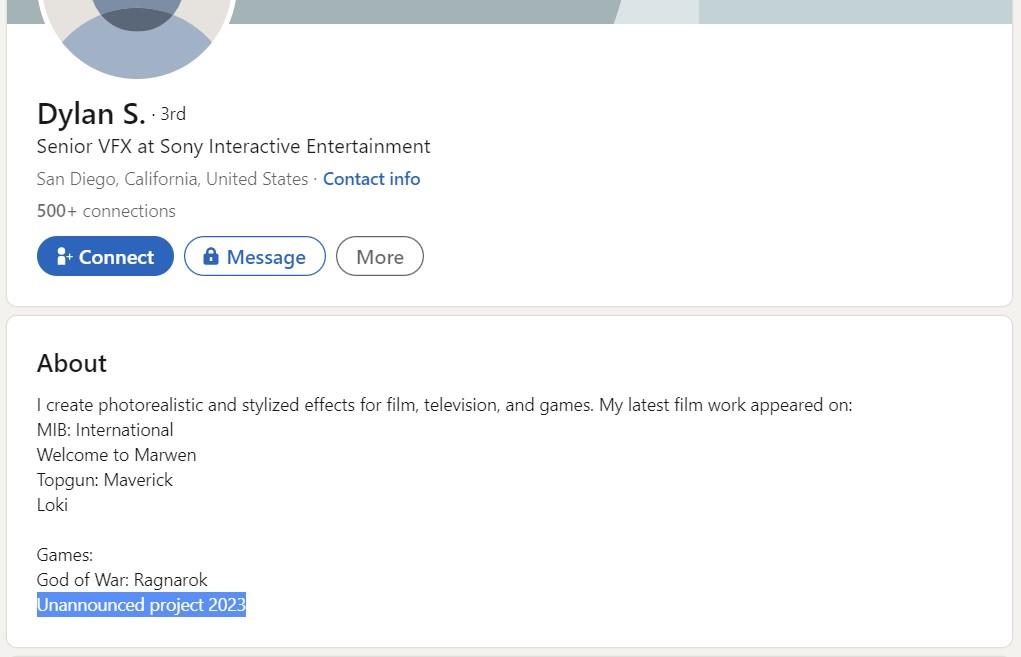Image resolution: width=1021 pixels, height=657 pixels.
Task: Click the Senior VFX at Sony headline
Action: pos(233,147)
